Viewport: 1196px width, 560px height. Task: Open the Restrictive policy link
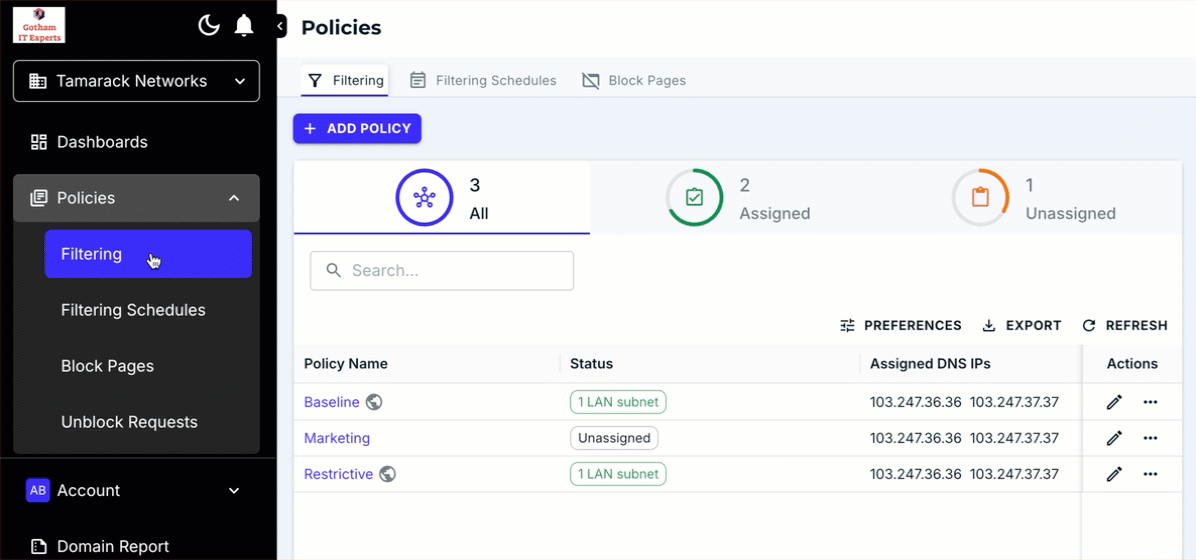tap(338, 474)
